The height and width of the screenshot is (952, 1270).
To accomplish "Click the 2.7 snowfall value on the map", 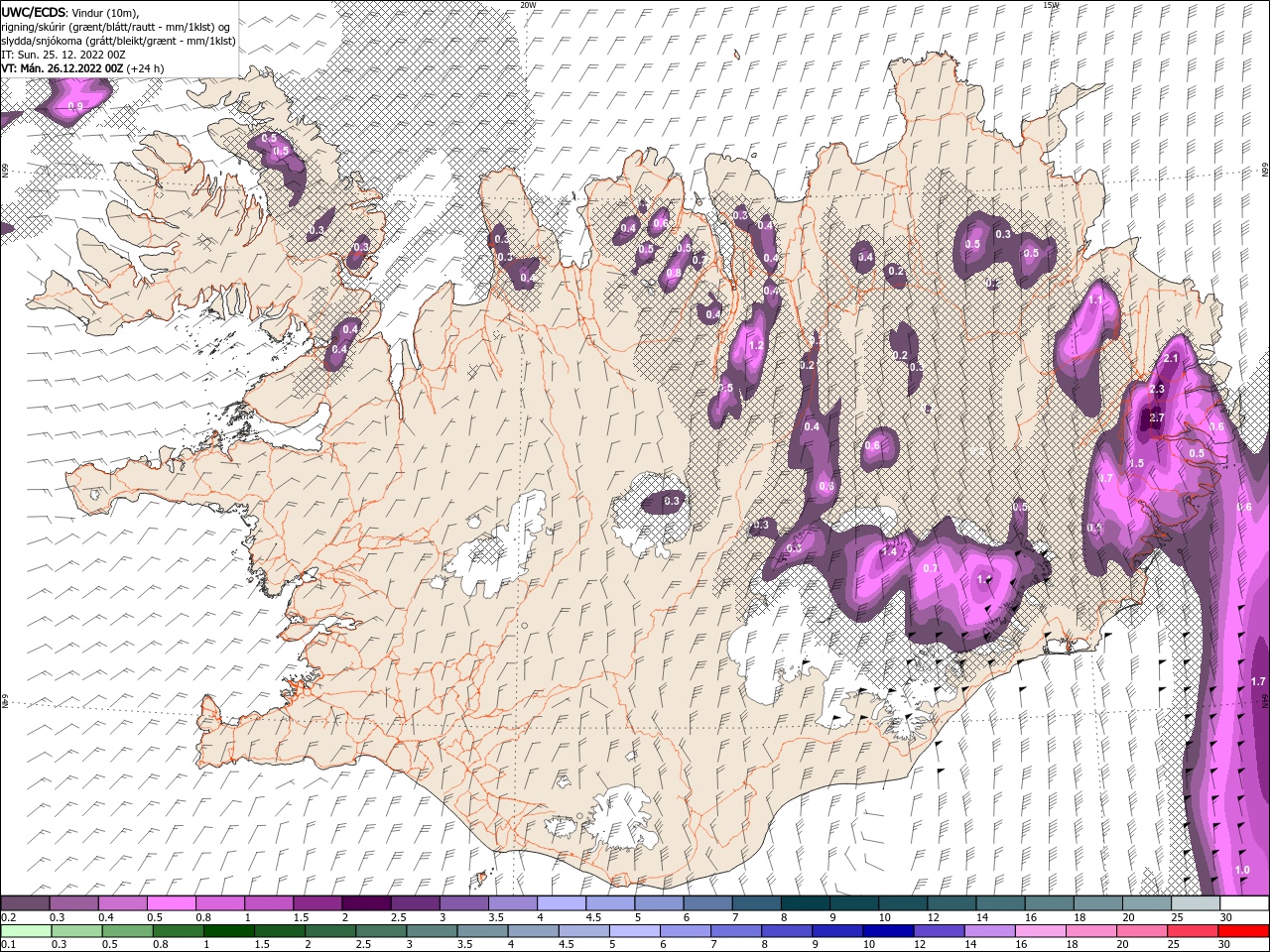I will [1156, 418].
